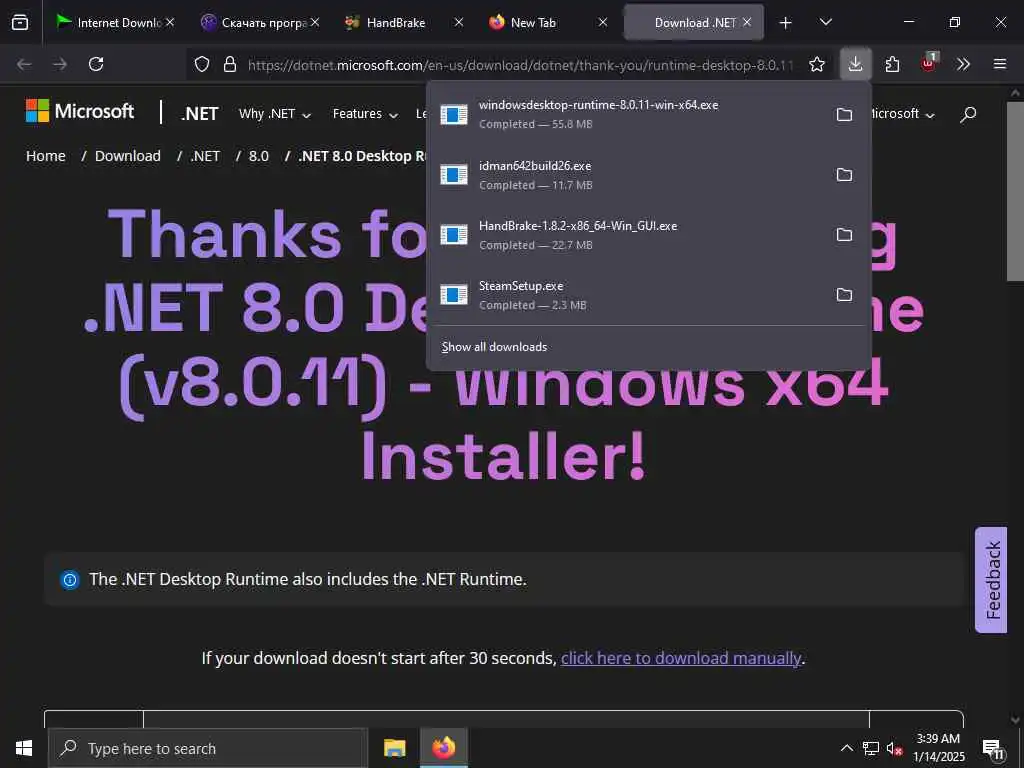The image size is (1024, 768).
Task: Go back to previous page
Action: coord(24,64)
